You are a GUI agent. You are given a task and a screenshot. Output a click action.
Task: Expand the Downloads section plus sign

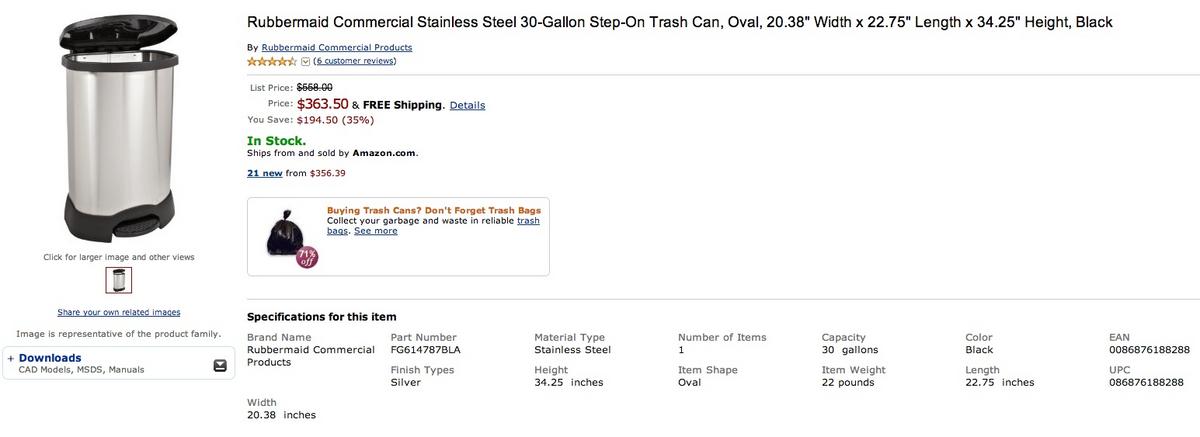[10, 358]
